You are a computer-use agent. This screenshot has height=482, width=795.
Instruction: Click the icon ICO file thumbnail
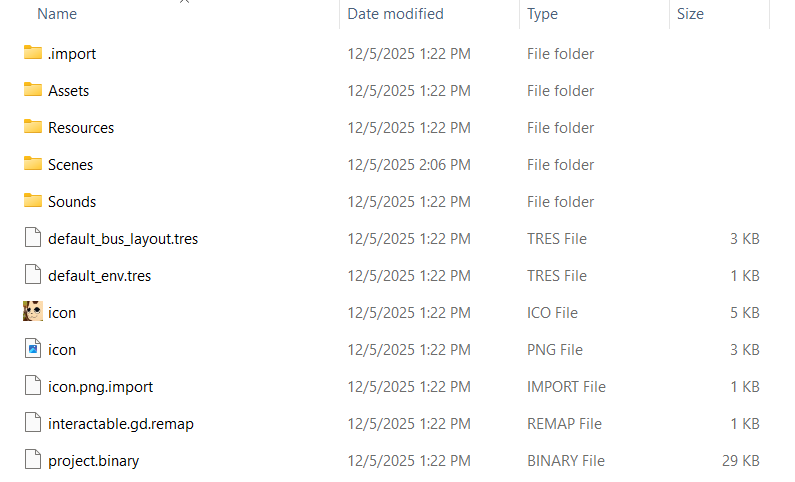coord(33,311)
